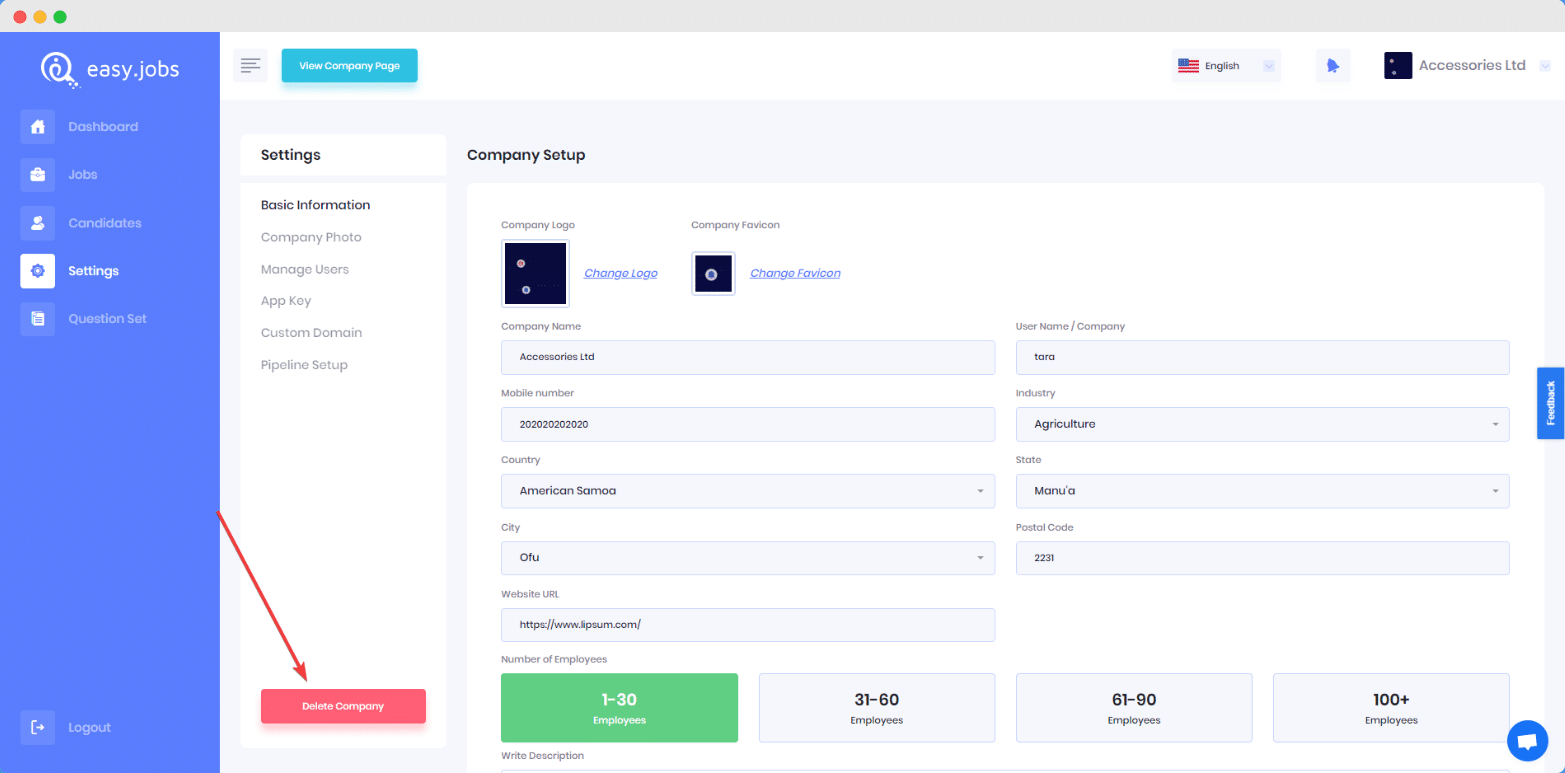
Task: Click the Dashboard home icon
Action: (37, 127)
